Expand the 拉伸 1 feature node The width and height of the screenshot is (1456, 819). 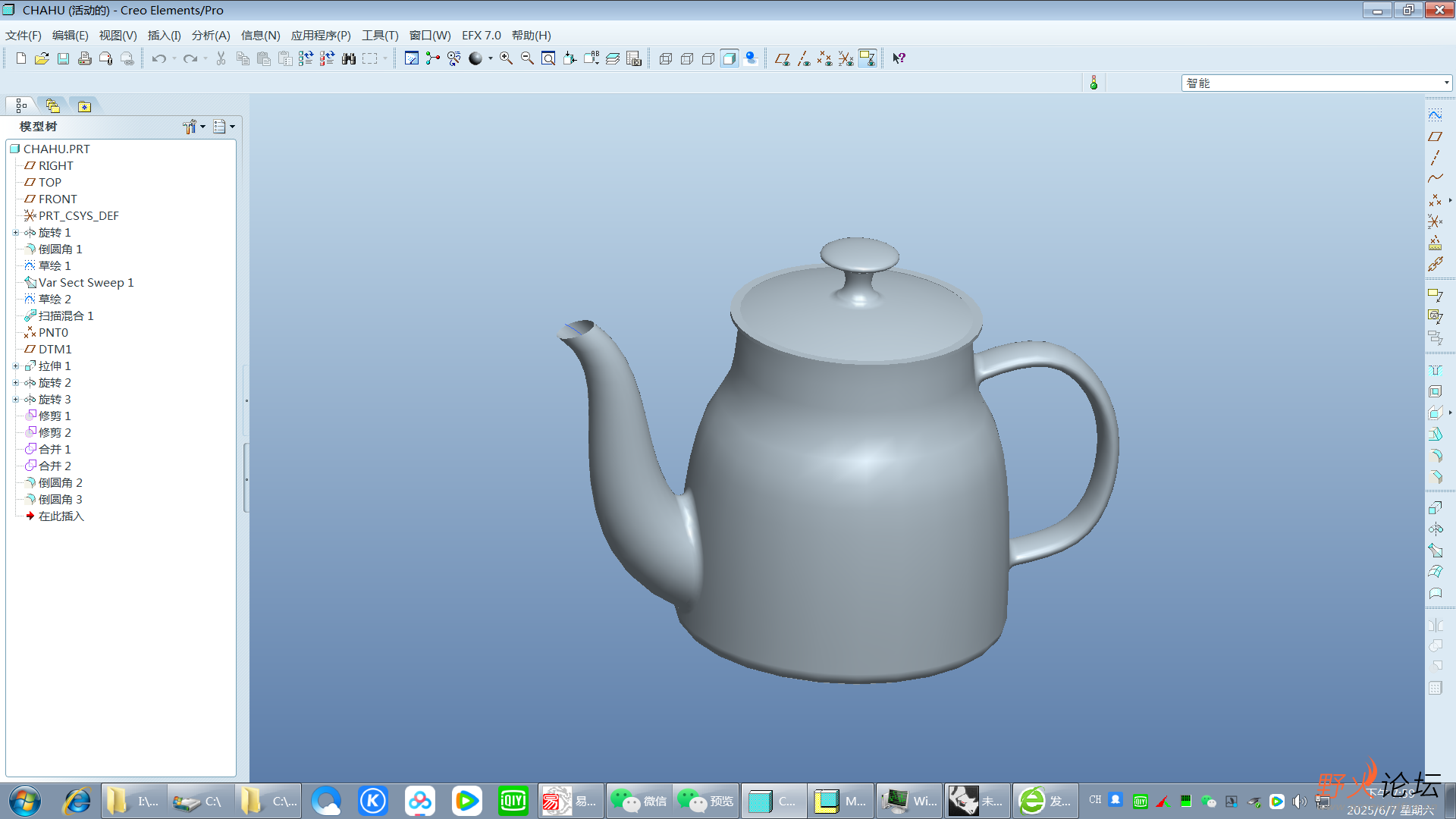[x=16, y=366]
